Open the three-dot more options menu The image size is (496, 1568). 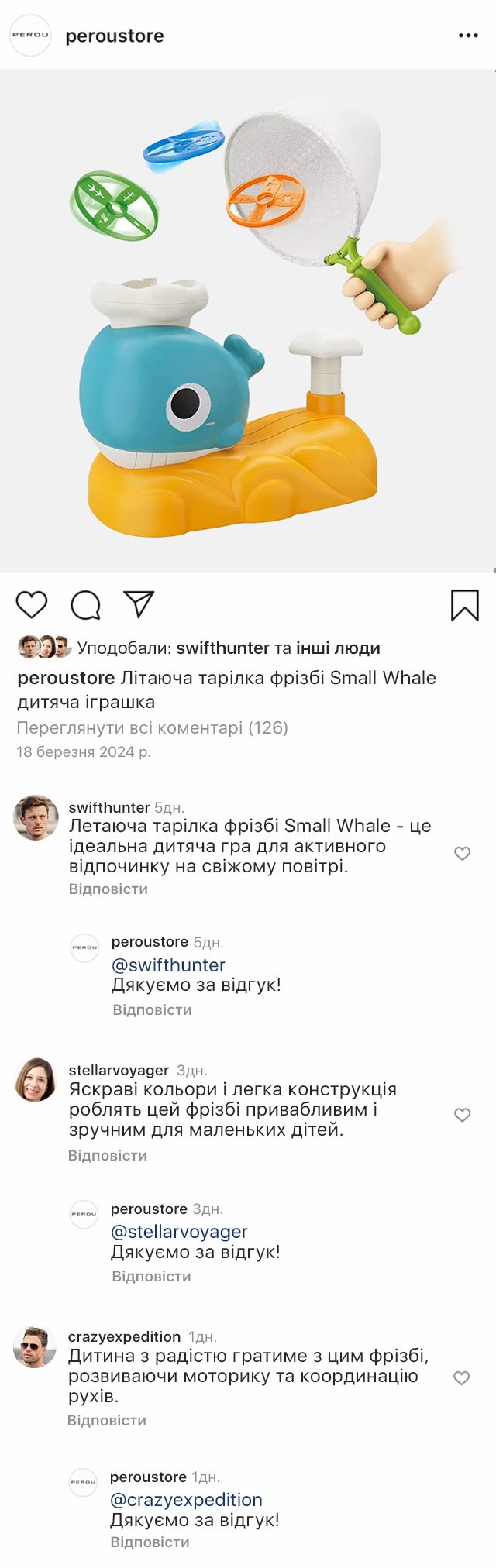[x=468, y=36]
